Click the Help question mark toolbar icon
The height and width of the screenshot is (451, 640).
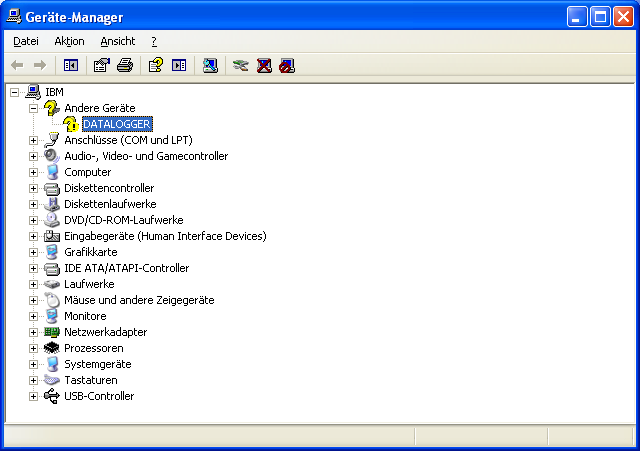(x=156, y=65)
